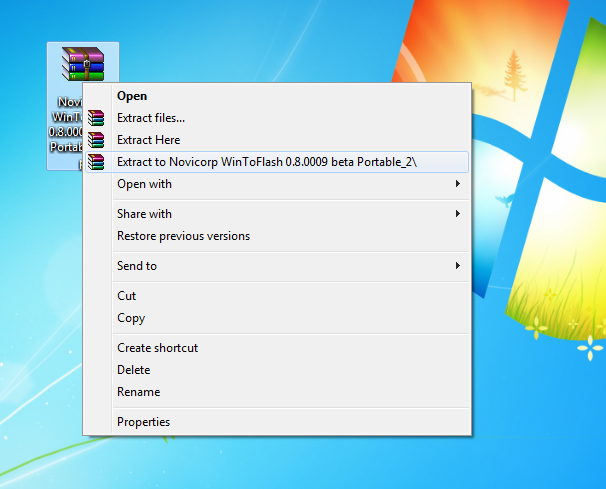Expand the Open with submenu arrow
The image size is (606, 489).
click(x=458, y=184)
